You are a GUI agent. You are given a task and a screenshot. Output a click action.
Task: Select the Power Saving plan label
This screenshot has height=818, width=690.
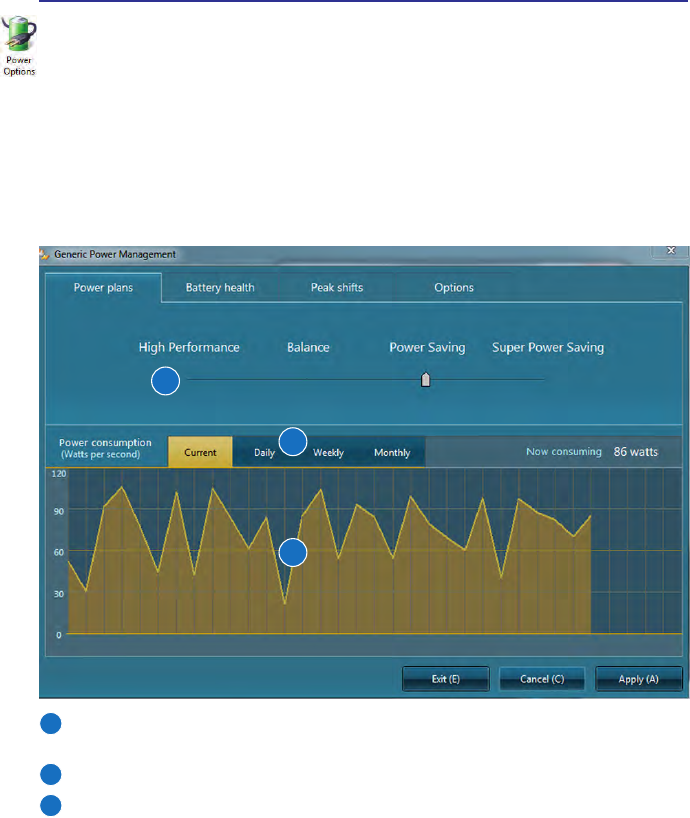[427, 347]
